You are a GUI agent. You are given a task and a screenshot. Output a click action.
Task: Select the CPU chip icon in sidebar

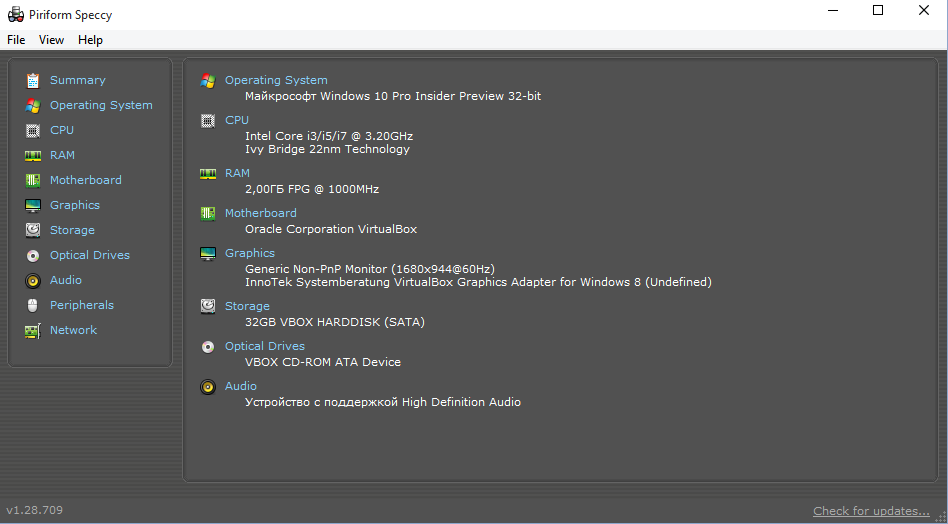tap(33, 130)
